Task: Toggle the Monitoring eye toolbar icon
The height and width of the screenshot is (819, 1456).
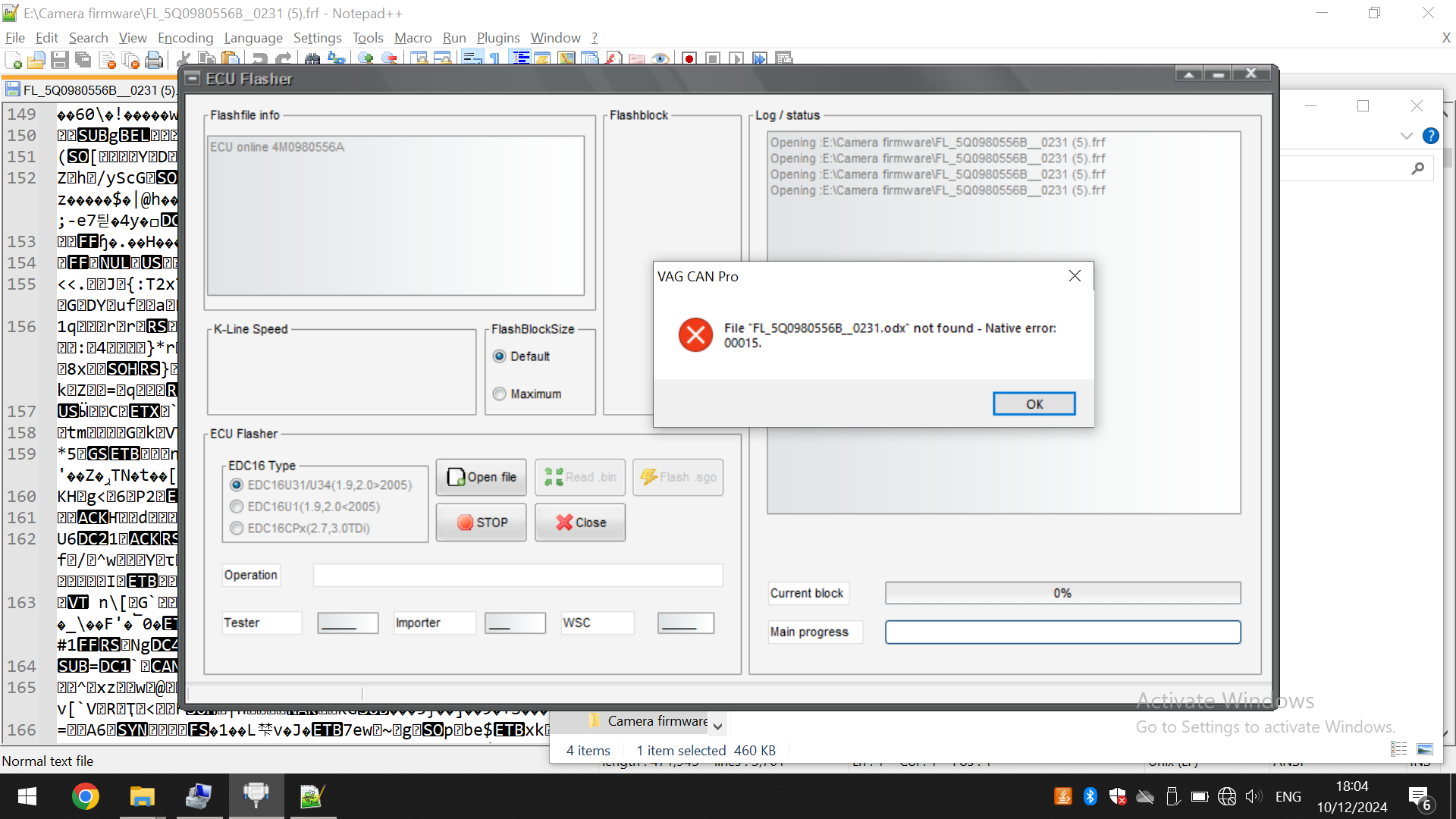Action: click(x=661, y=59)
